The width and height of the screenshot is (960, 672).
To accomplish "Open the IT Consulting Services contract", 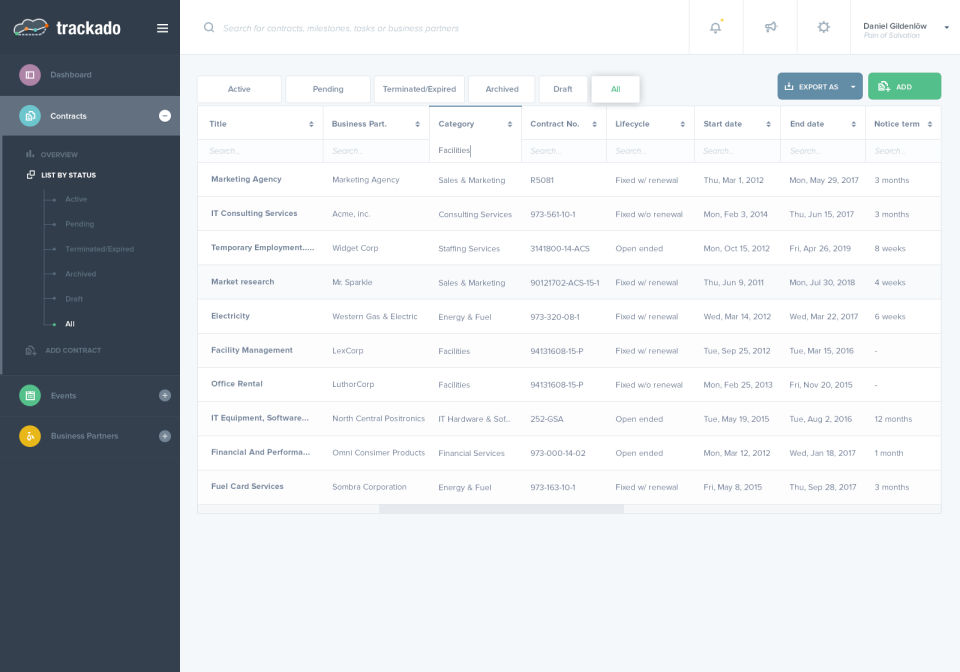I will coord(254,214).
